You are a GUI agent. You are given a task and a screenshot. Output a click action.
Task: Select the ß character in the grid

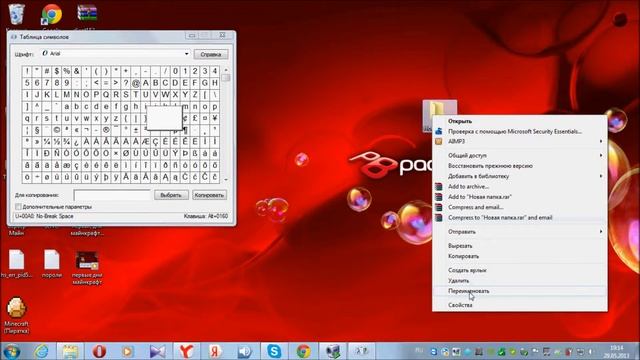(195, 154)
